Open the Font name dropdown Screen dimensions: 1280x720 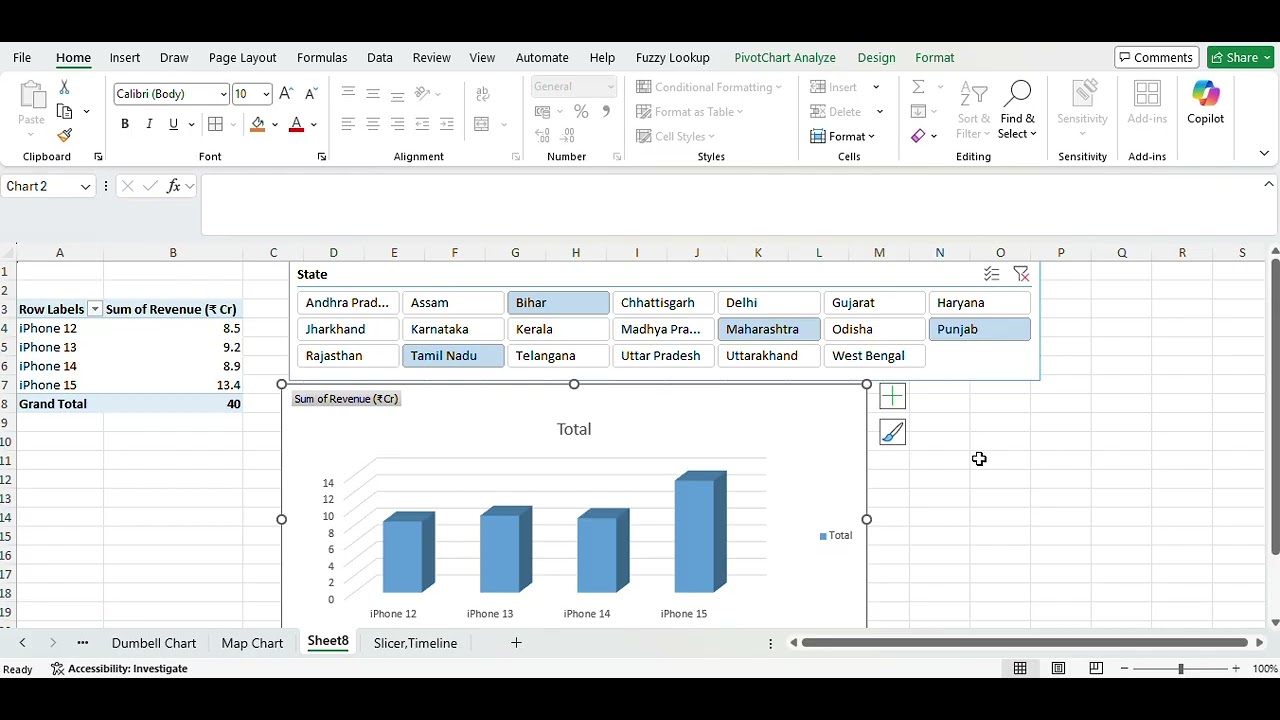coord(223,94)
